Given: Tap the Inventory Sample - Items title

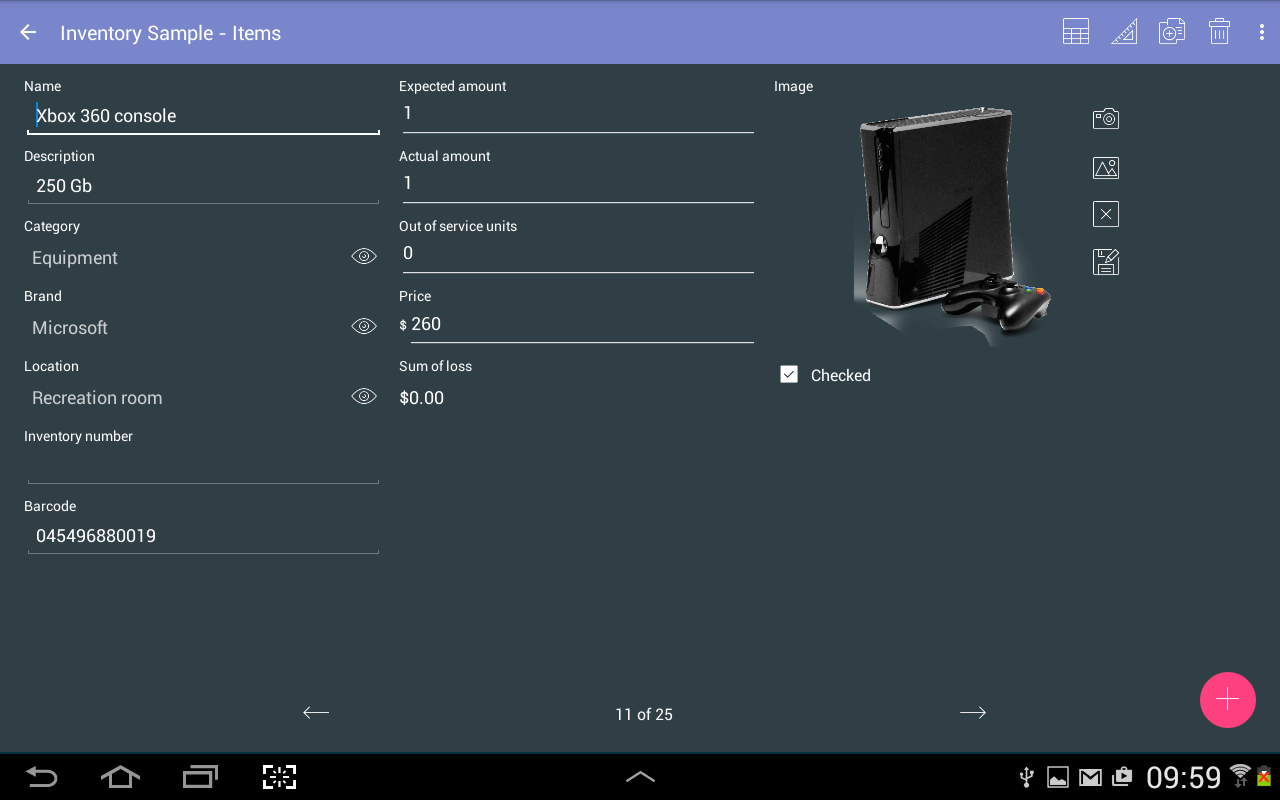Looking at the screenshot, I should coord(170,33).
